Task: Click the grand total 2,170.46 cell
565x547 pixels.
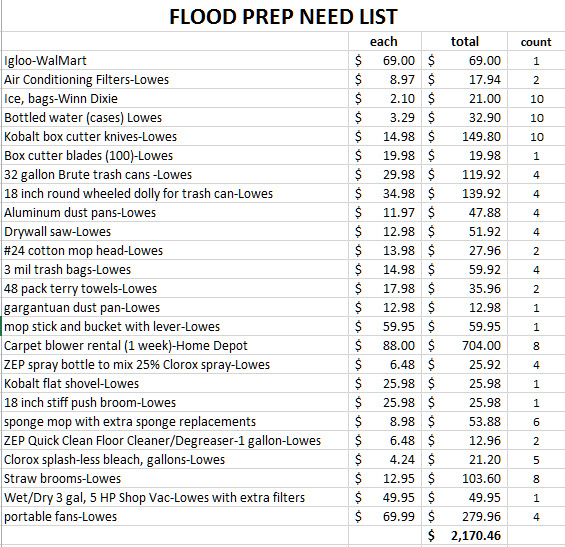Action: coord(464,535)
